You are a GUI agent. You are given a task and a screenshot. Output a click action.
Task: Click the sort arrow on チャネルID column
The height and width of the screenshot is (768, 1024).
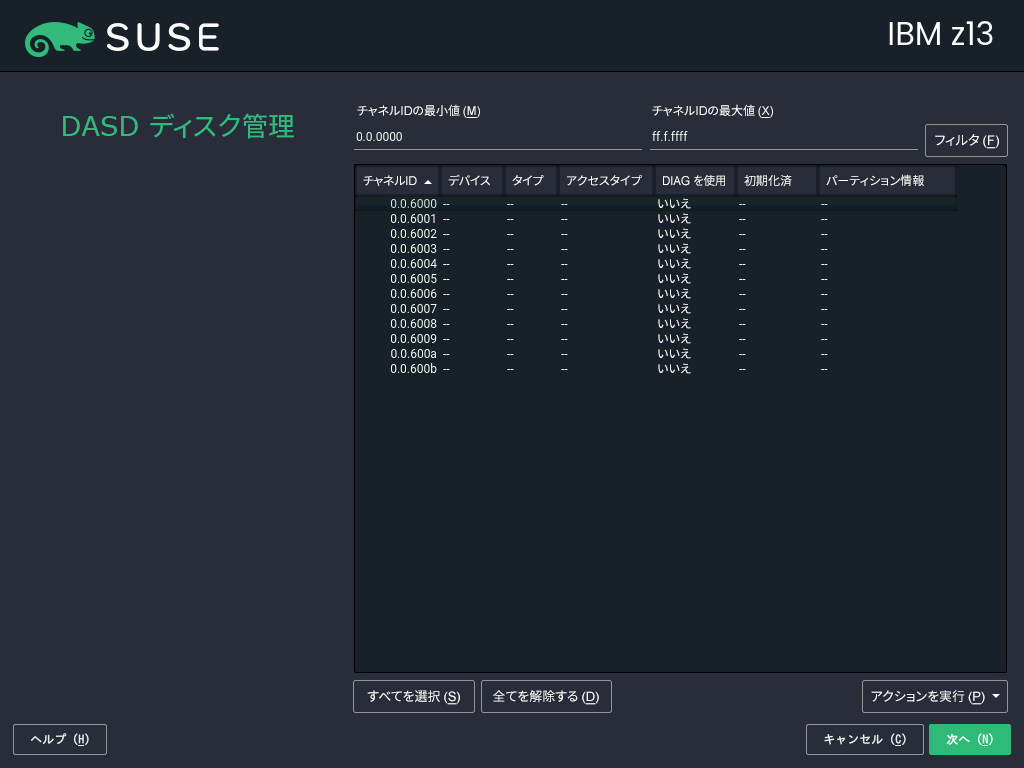[x=428, y=181]
